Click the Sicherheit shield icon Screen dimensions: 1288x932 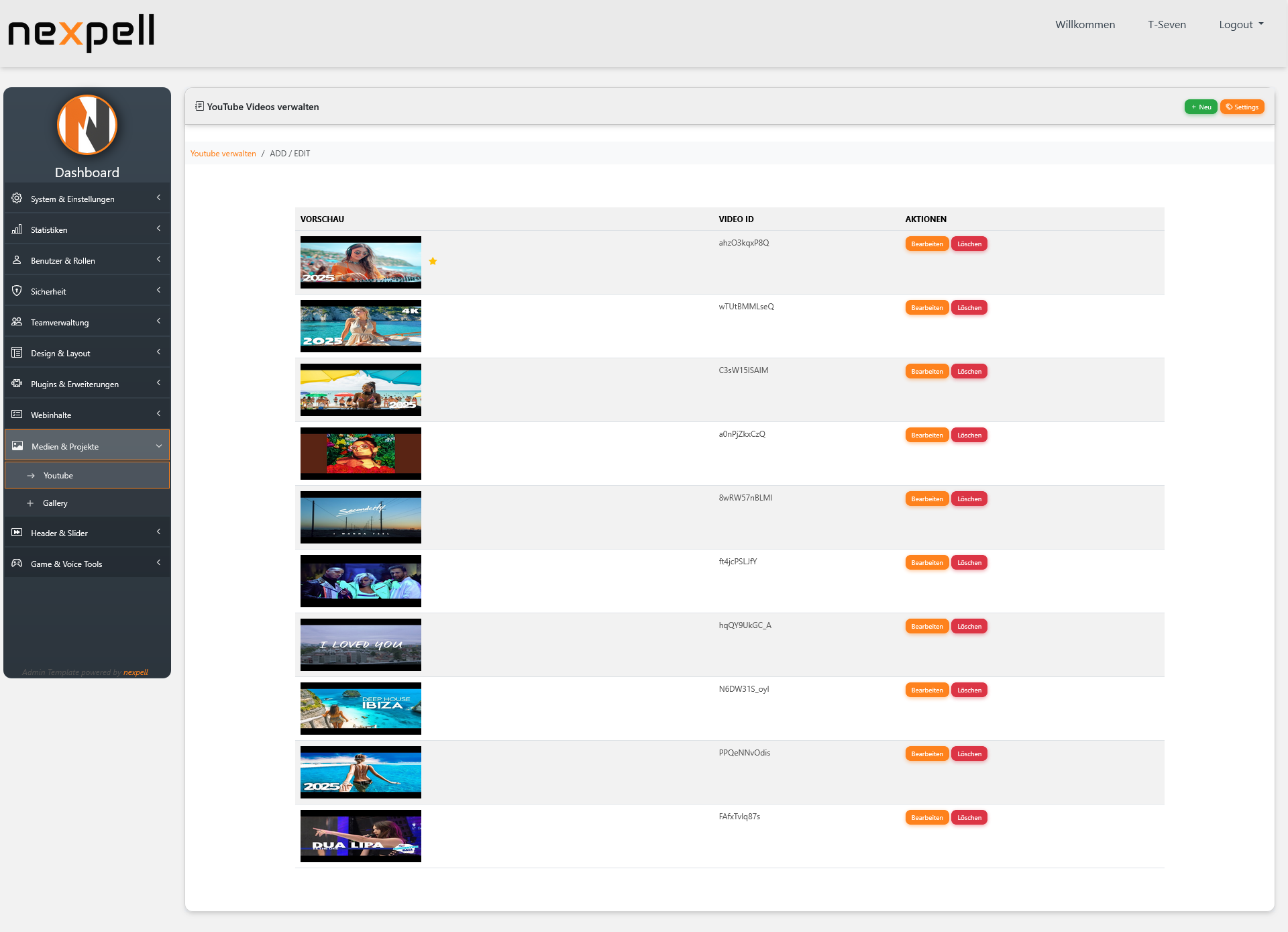pyautogui.click(x=16, y=291)
